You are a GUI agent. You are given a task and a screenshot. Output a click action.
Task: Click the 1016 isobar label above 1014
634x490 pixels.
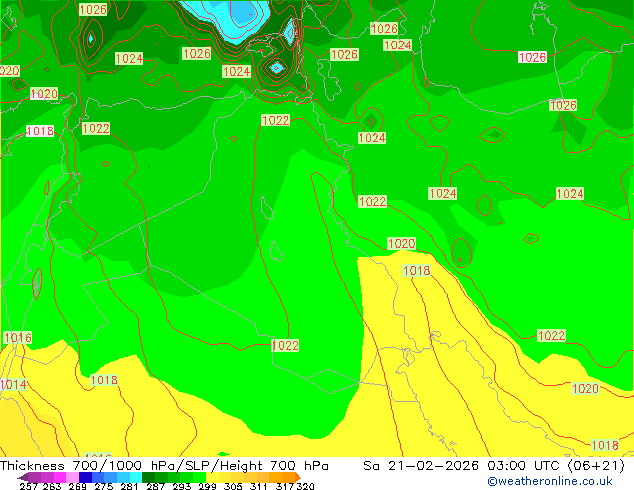(x=17, y=338)
